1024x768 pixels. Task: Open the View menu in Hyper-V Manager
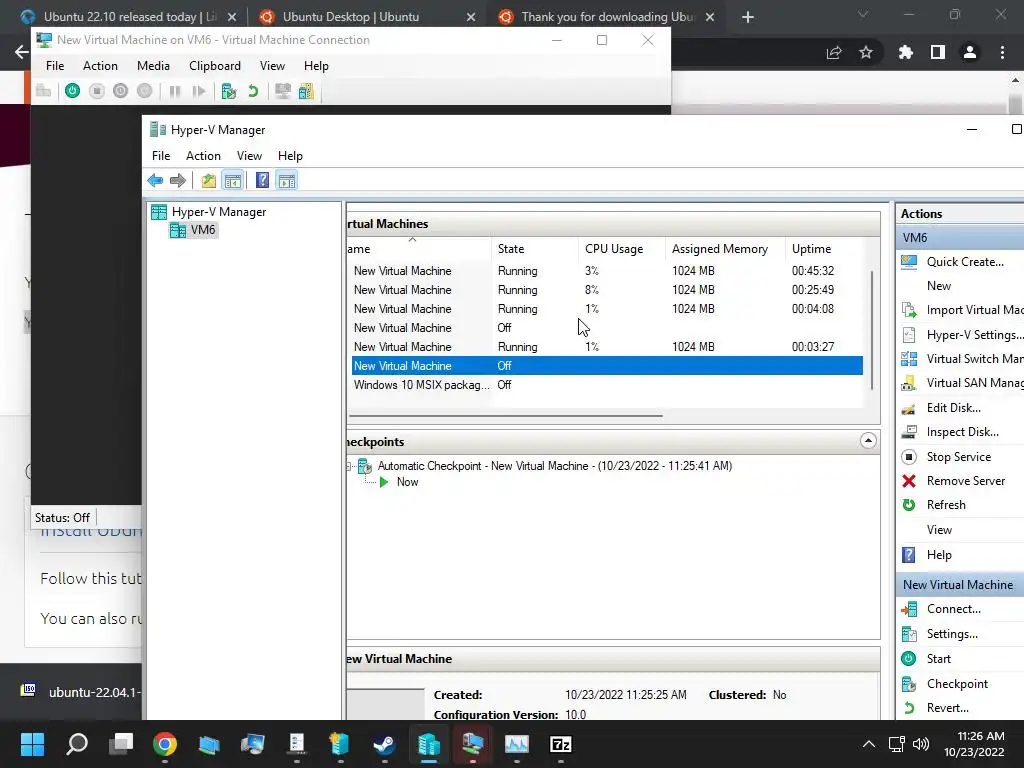tap(249, 156)
